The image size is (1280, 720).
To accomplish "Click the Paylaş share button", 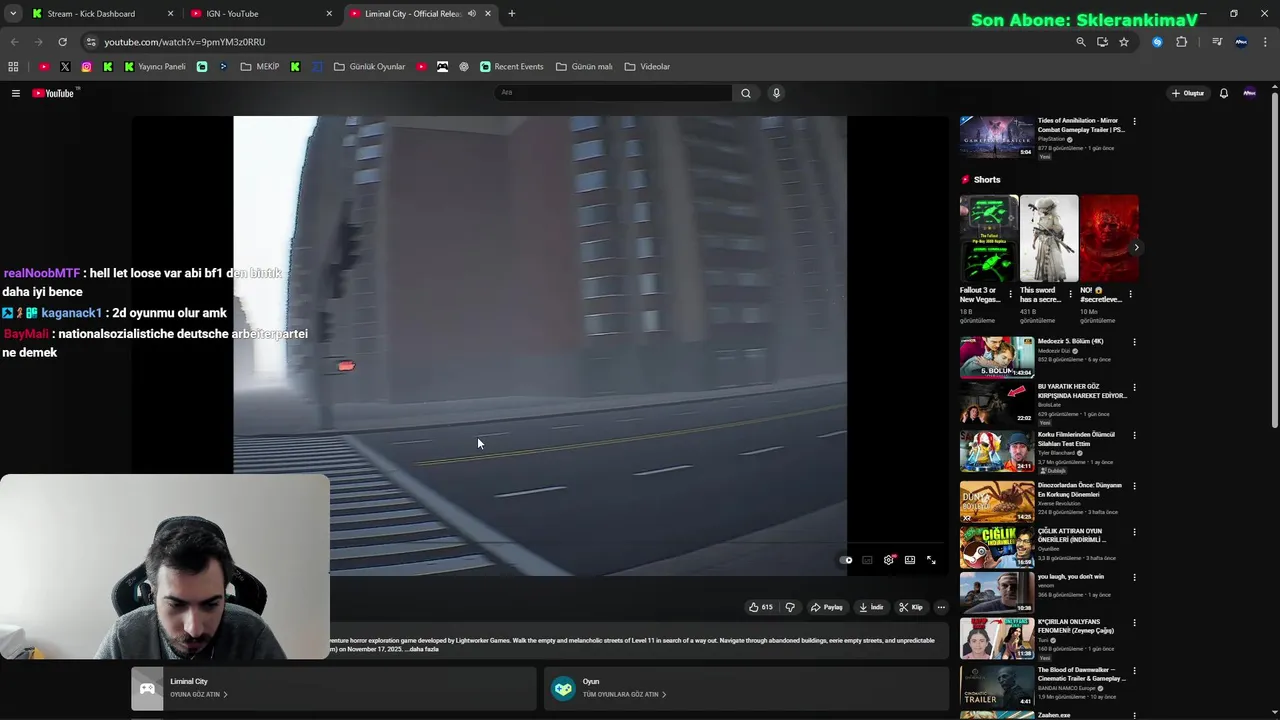I will click(x=826, y=607).
